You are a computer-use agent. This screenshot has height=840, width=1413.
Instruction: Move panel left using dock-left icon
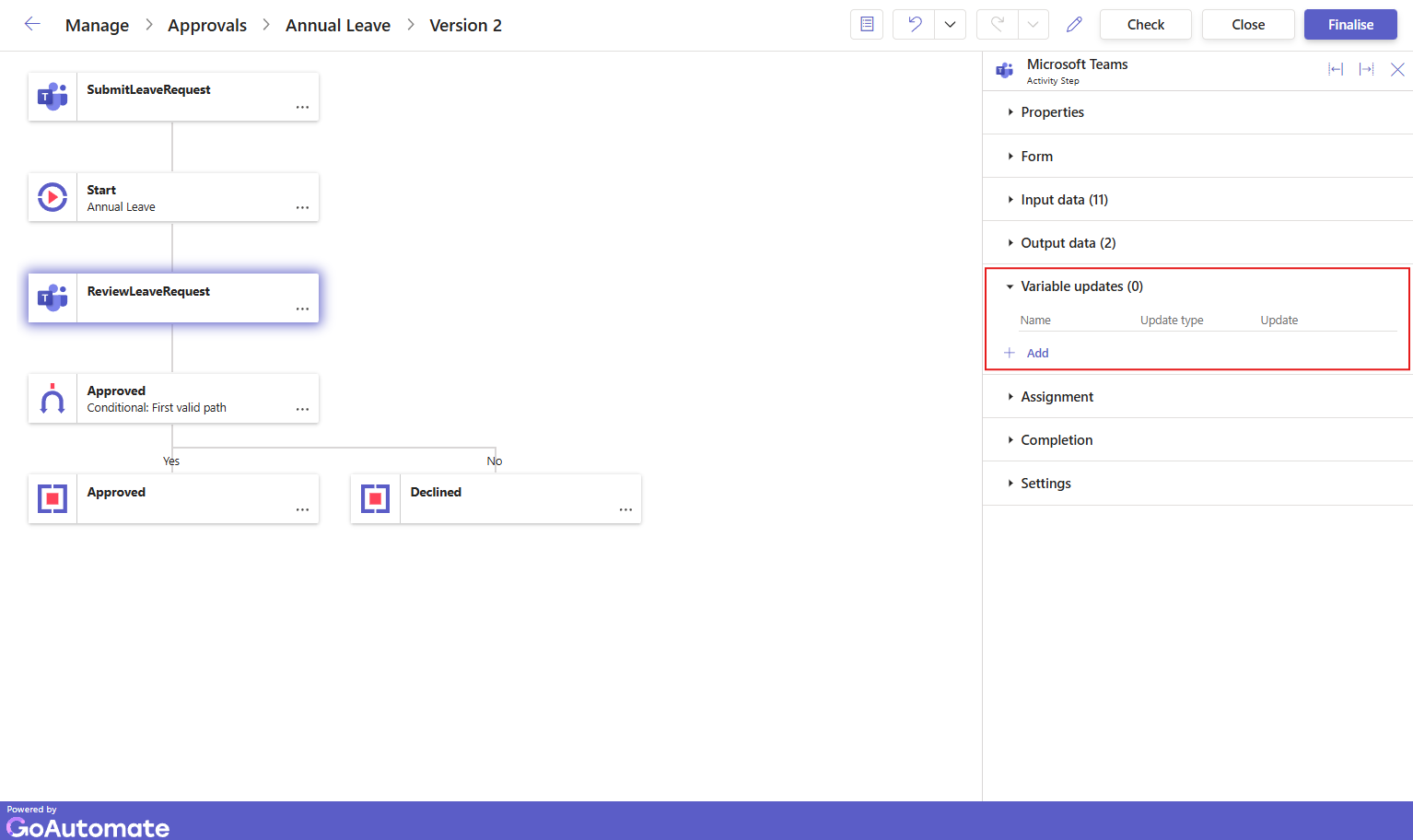pyautogui.click(x=1336, y=70)
